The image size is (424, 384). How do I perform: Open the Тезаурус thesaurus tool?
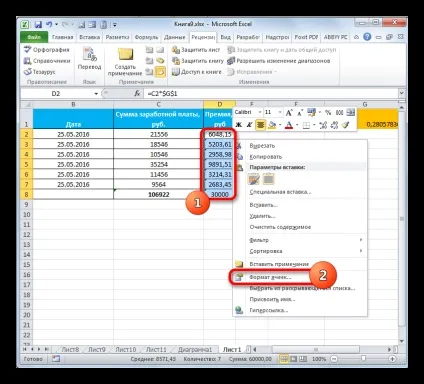point(39,72)
